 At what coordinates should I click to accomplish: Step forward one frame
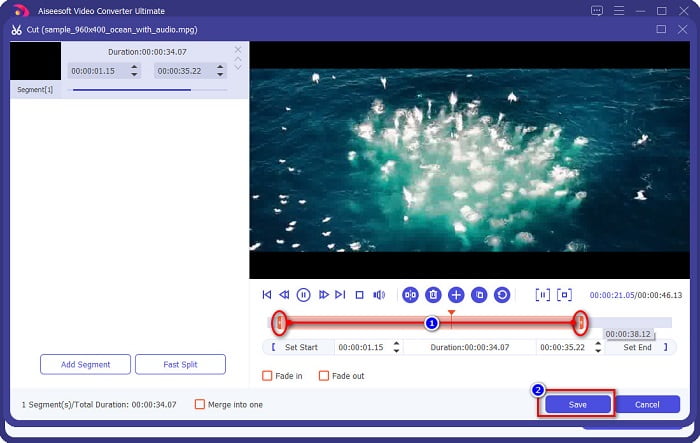click(323, 295)
